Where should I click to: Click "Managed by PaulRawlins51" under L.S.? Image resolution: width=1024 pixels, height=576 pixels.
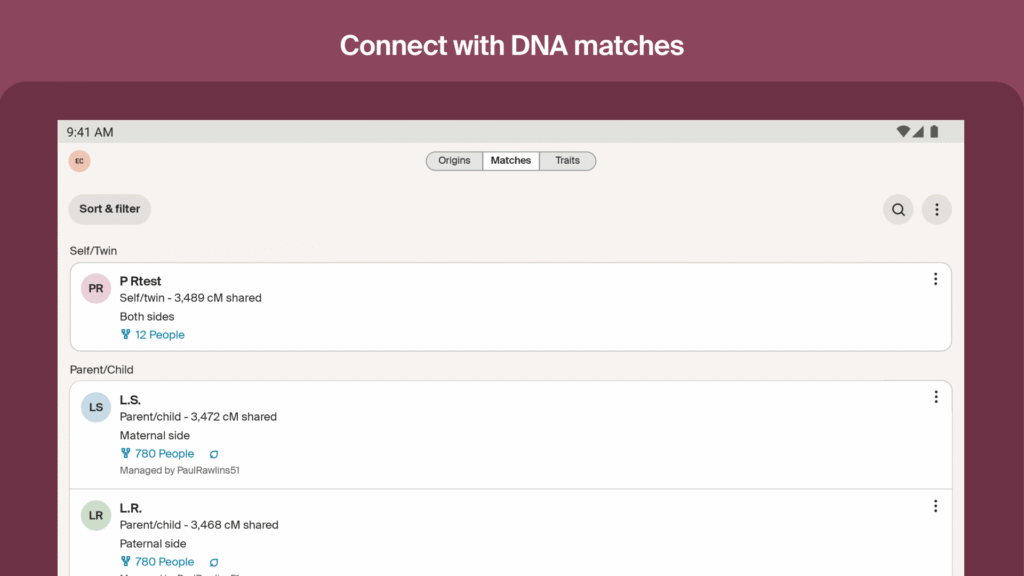(x=178, y=470)
